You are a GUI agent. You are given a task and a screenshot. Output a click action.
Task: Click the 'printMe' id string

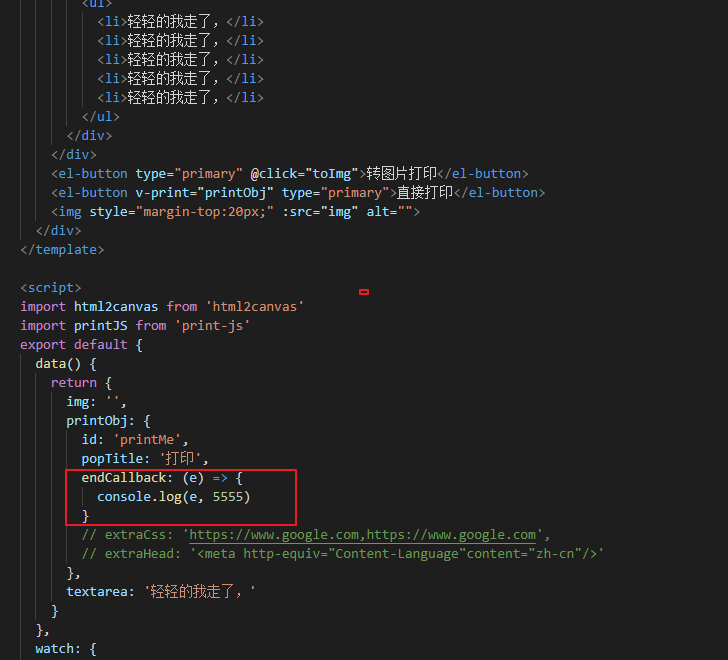click(x=147, y=440)
